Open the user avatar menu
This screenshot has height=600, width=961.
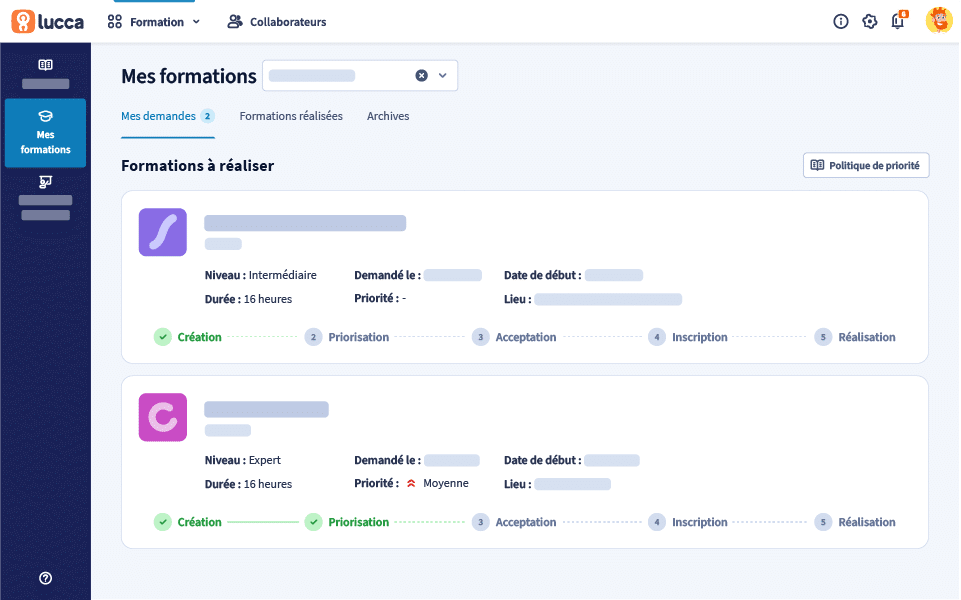point(939,21)
